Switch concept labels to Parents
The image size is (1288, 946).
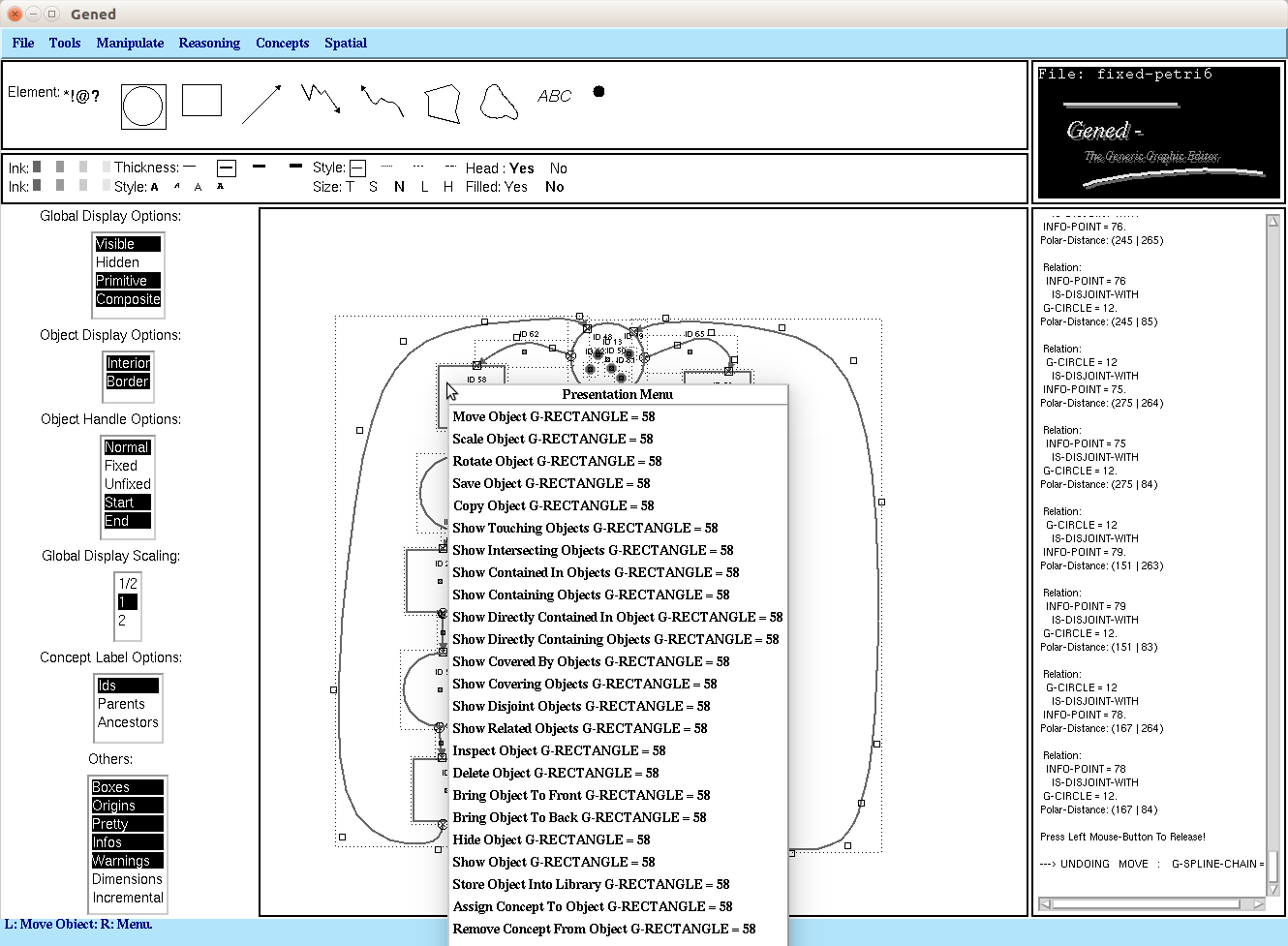click(x=121, y=704)
